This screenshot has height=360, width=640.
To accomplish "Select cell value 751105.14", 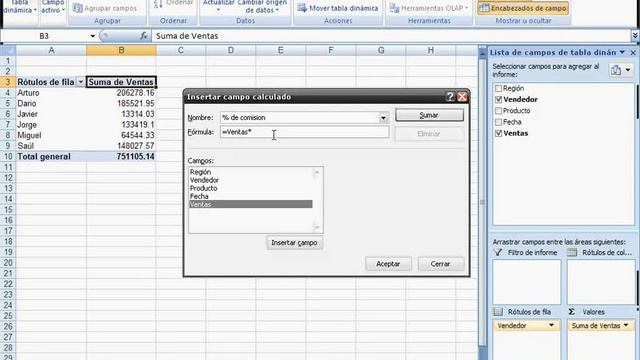I will click(x=121, y=156).
